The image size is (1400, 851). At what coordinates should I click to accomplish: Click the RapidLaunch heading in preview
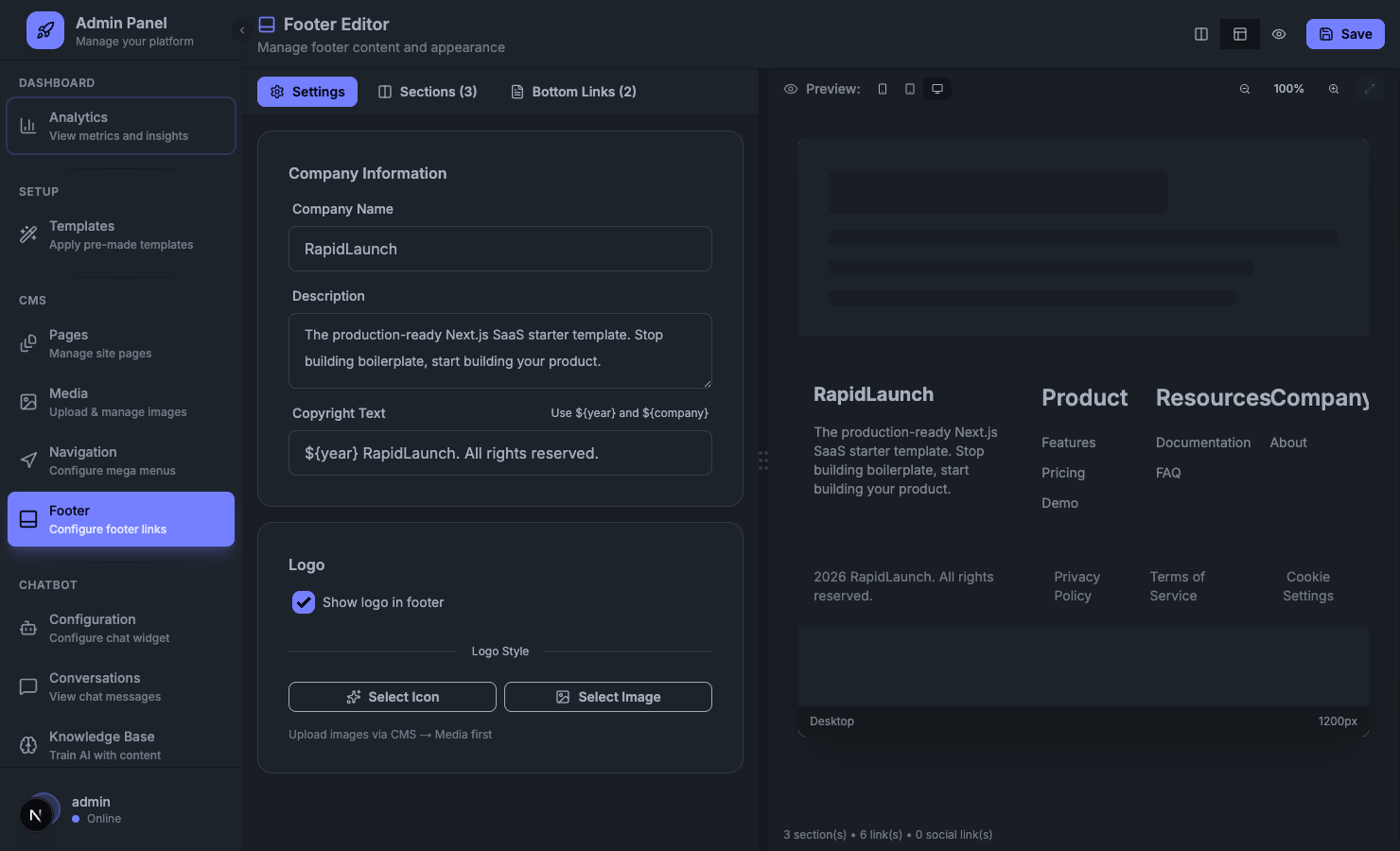click(873, 394)
